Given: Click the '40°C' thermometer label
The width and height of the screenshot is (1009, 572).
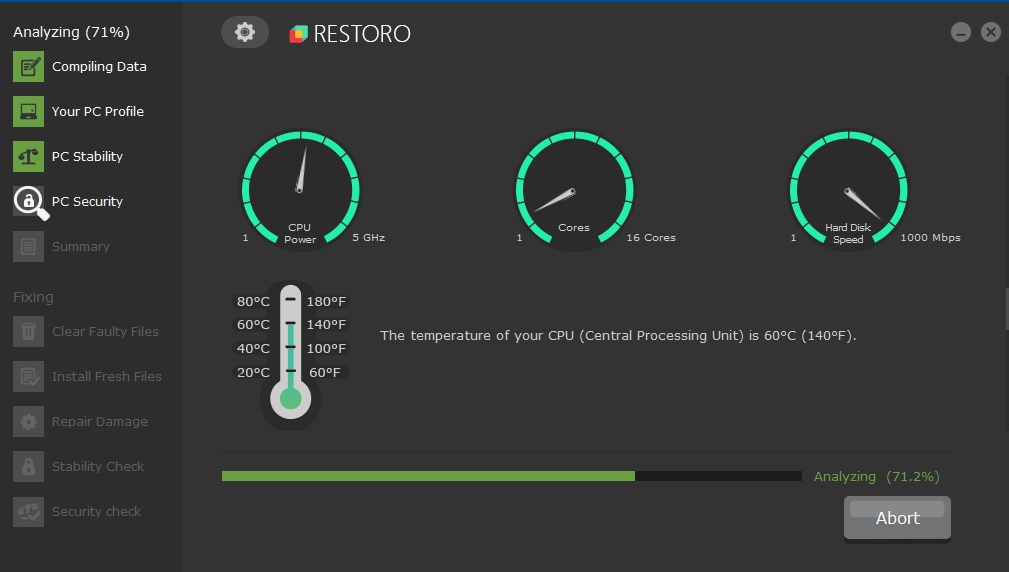Looking at the screenshot, I should pos(253,348).
